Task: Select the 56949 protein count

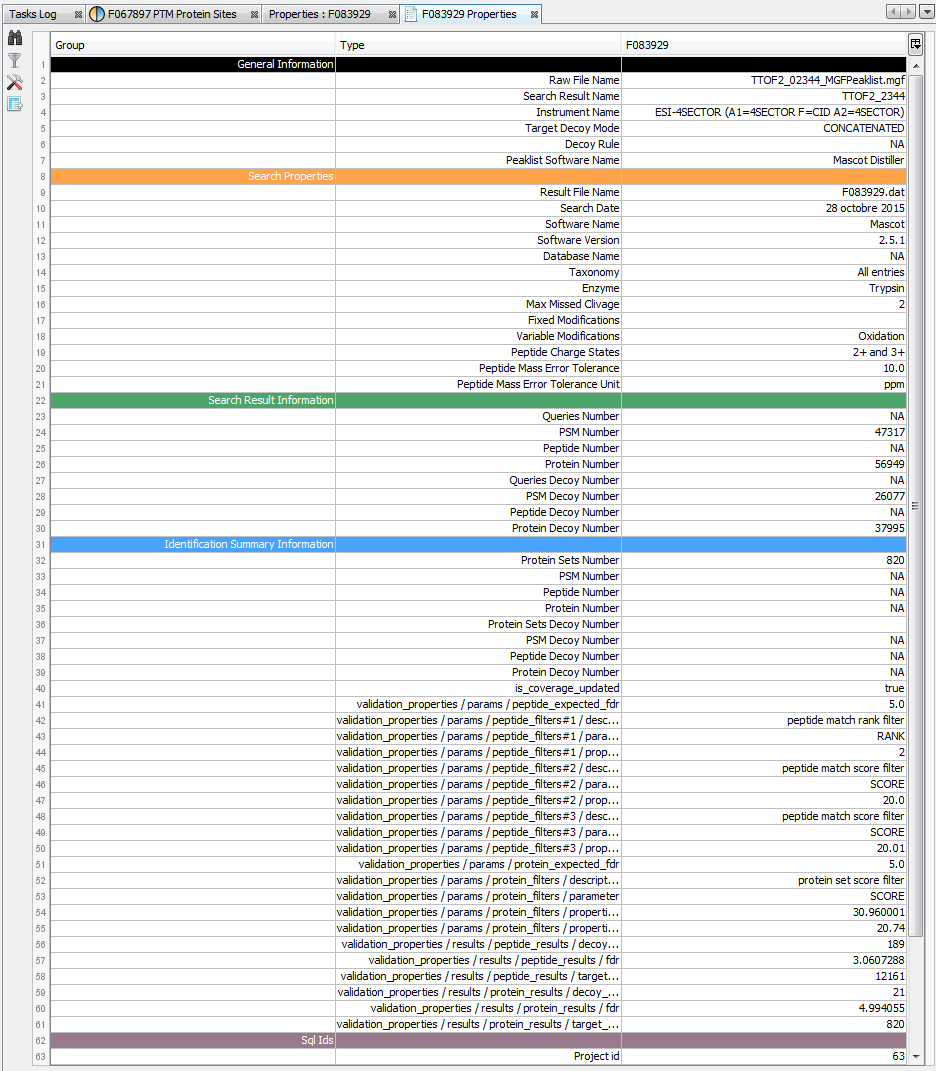Action: (x=764, y=464)
